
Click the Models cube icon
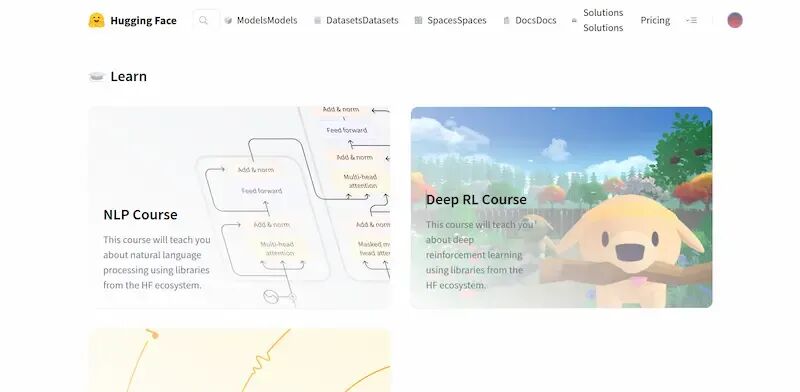(x=228, y=20)
